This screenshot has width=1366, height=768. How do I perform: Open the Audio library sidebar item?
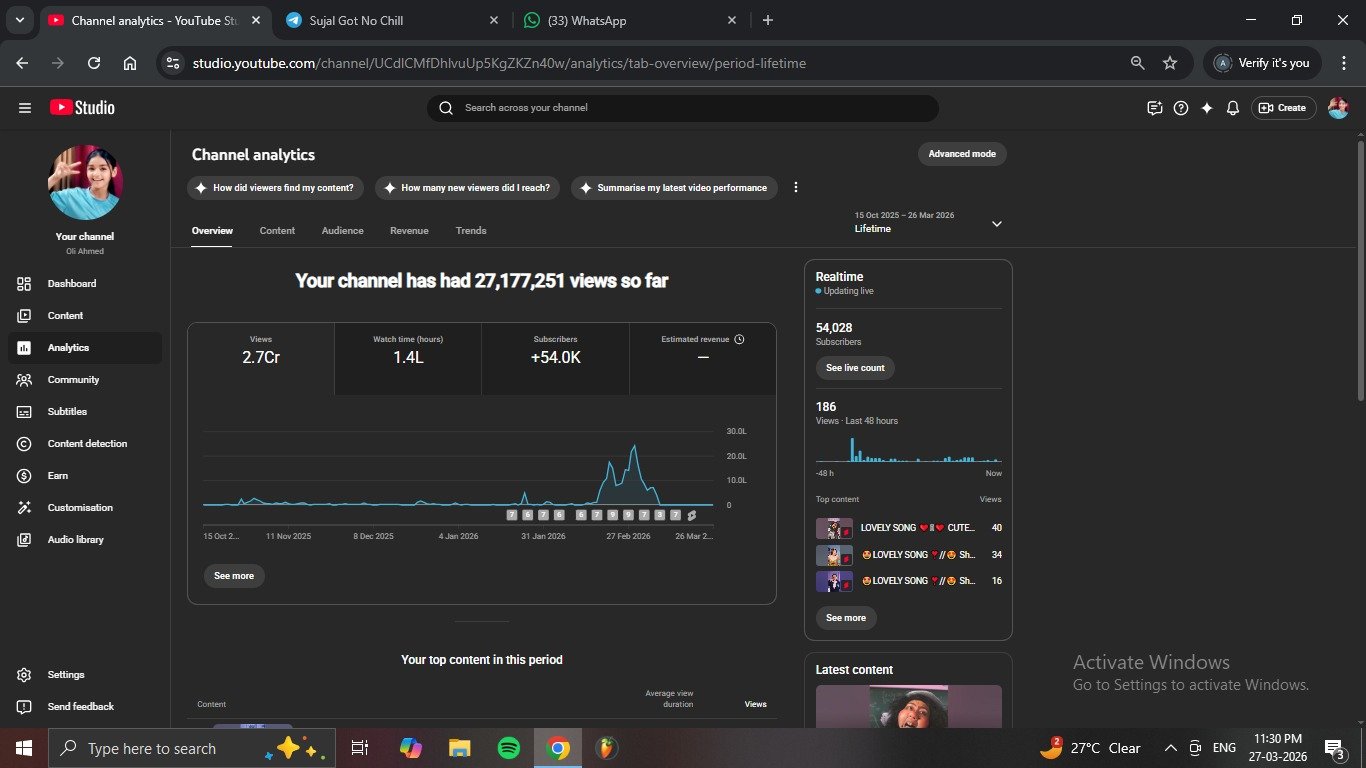(75, 540)
